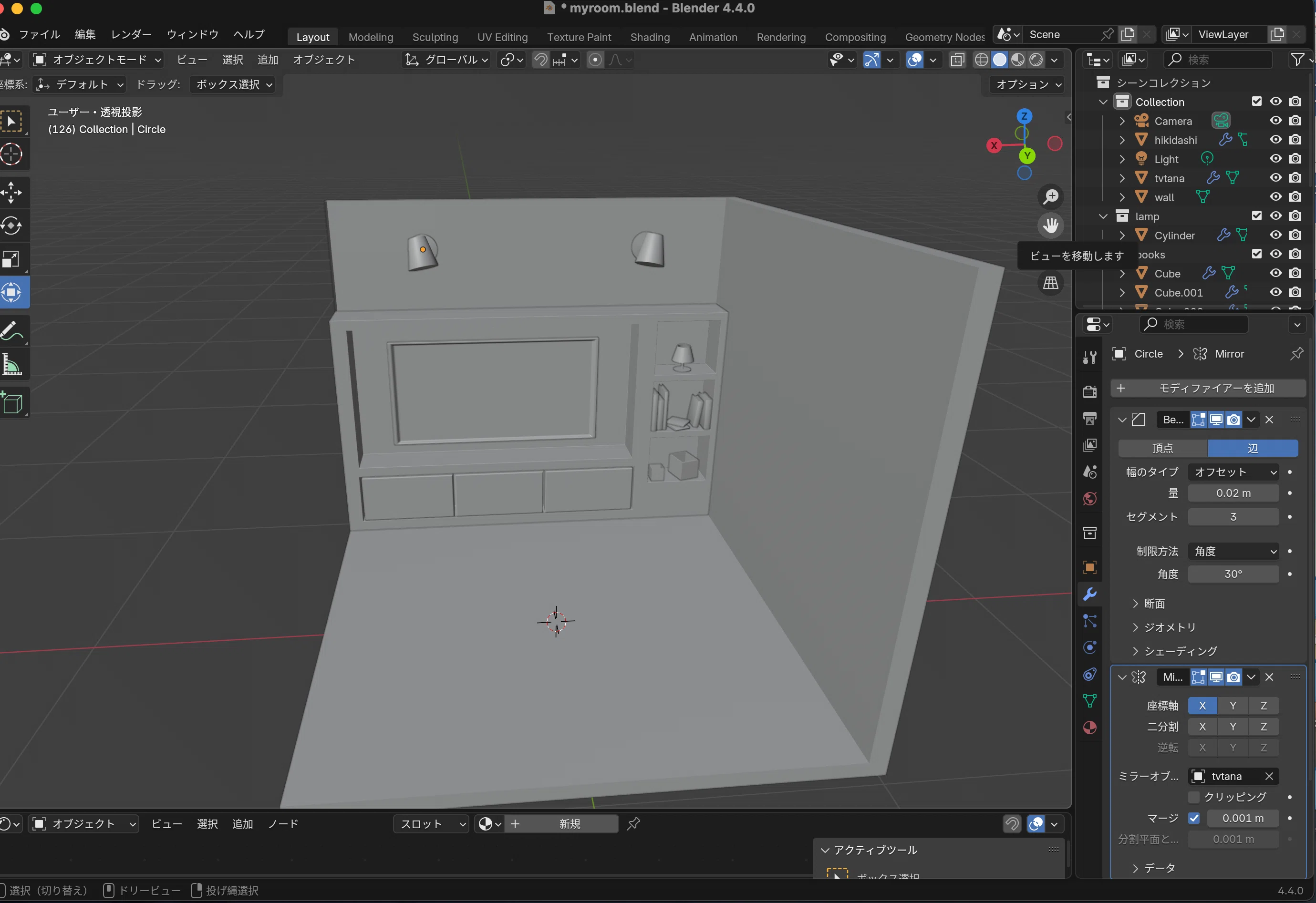Open the レンダー menu
The image size is (1316, 903).
point(131,34)
